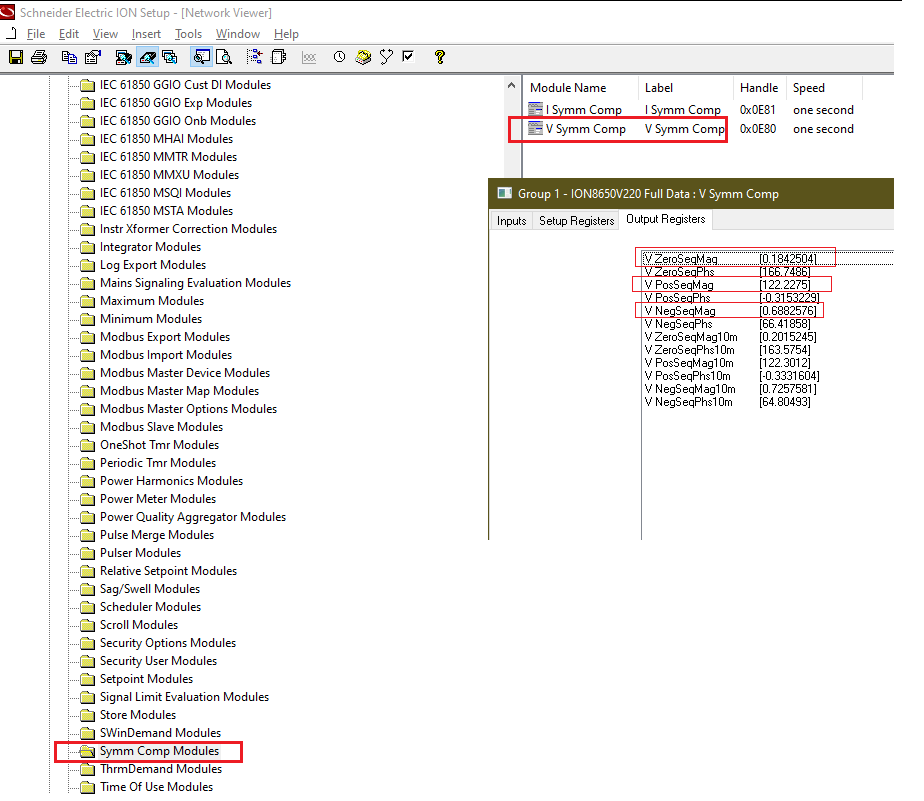Screen dimensions: 924x801
Task: Click the Properties toolbar icon
Action: pyautogui.click(x=93, y=57)
